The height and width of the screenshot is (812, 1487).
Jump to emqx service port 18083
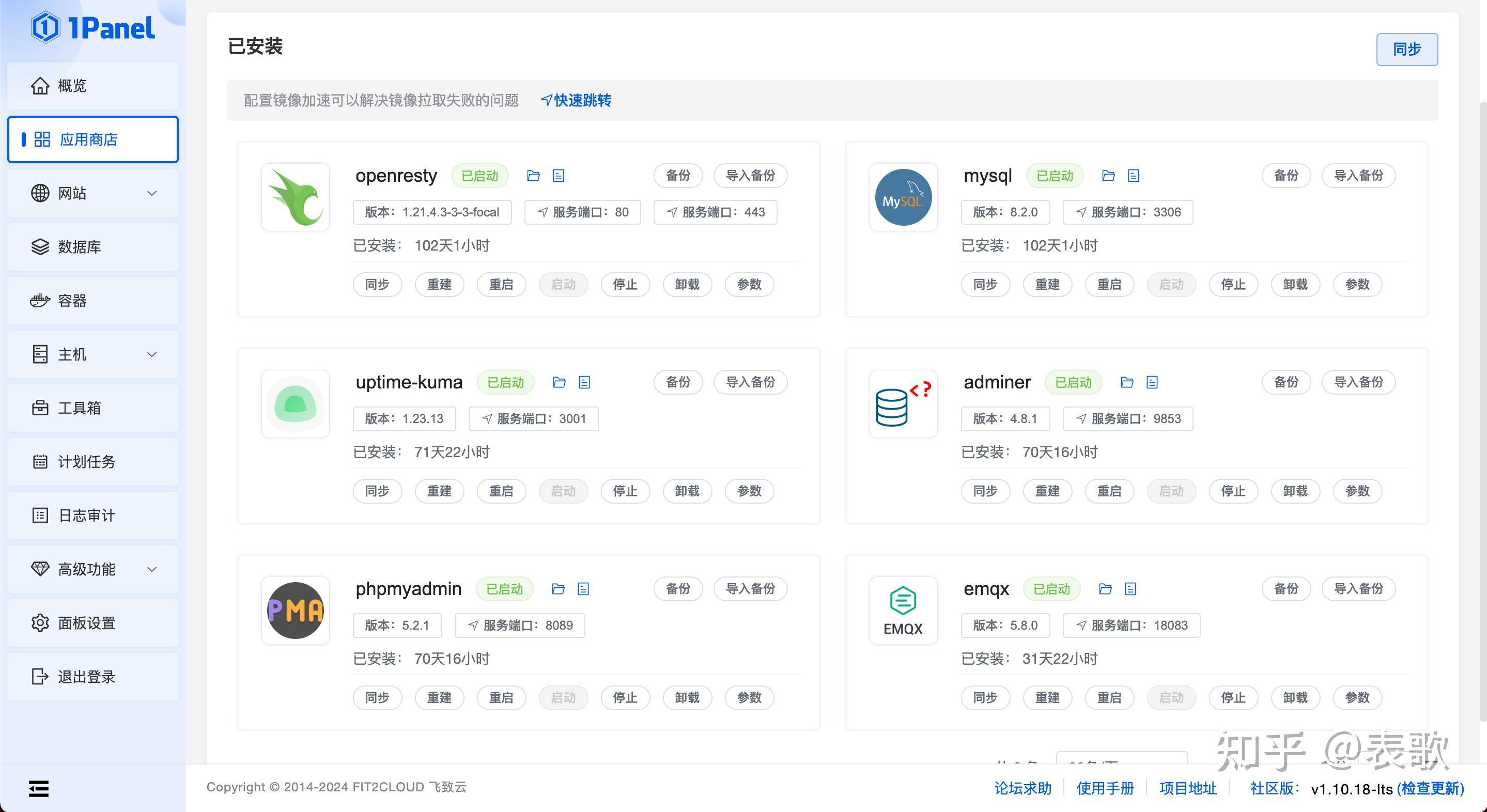(x=1132, y=625)
